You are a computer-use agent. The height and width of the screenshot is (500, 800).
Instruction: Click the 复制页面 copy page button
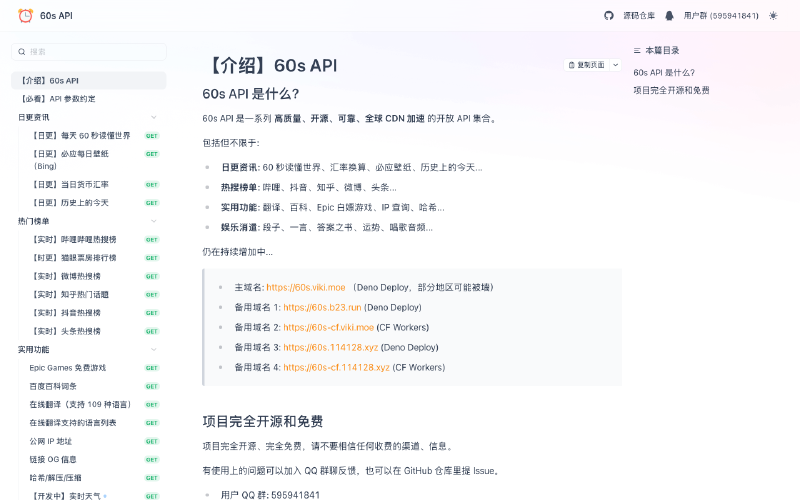[586, 65]
